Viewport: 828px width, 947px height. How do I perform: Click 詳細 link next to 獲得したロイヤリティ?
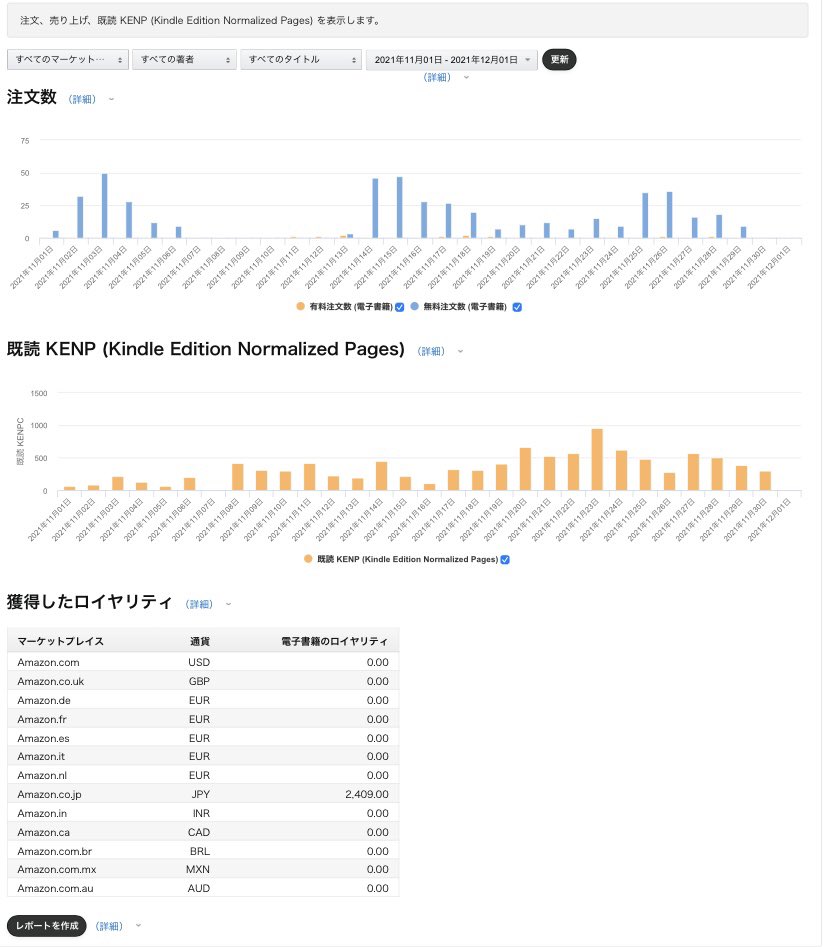click(x=199, y=604)
